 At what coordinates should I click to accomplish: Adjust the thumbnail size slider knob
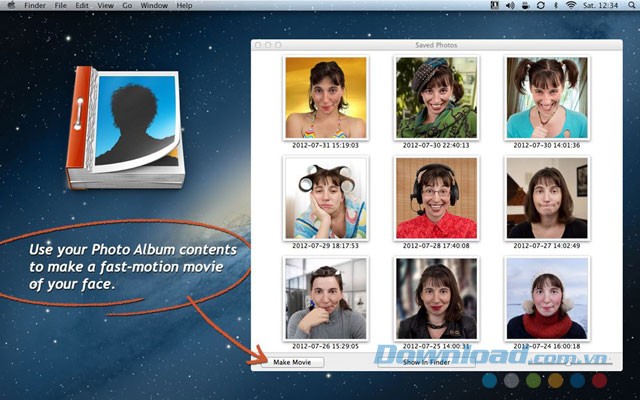coord(568,362)
